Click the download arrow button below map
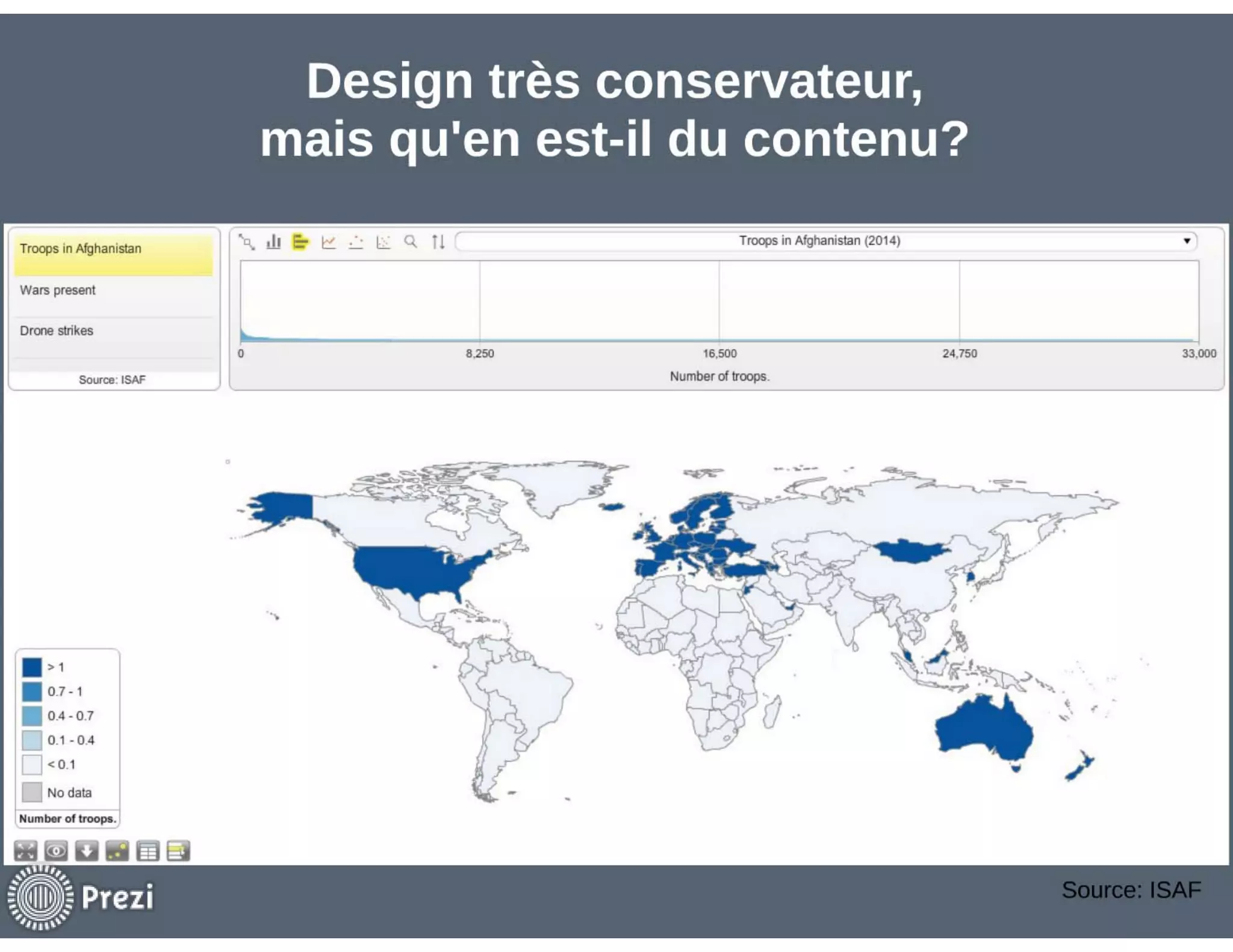Screen dimensions: 1233x952 87,851
